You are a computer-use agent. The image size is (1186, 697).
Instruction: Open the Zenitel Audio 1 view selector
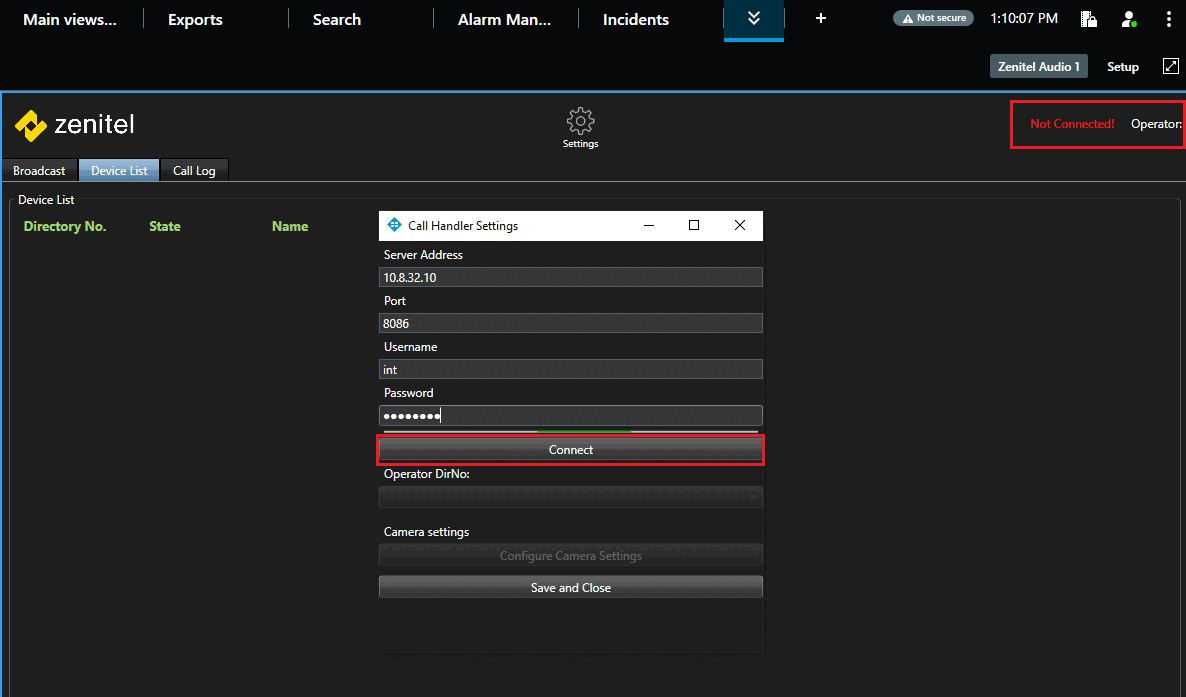coord(1038,67)
